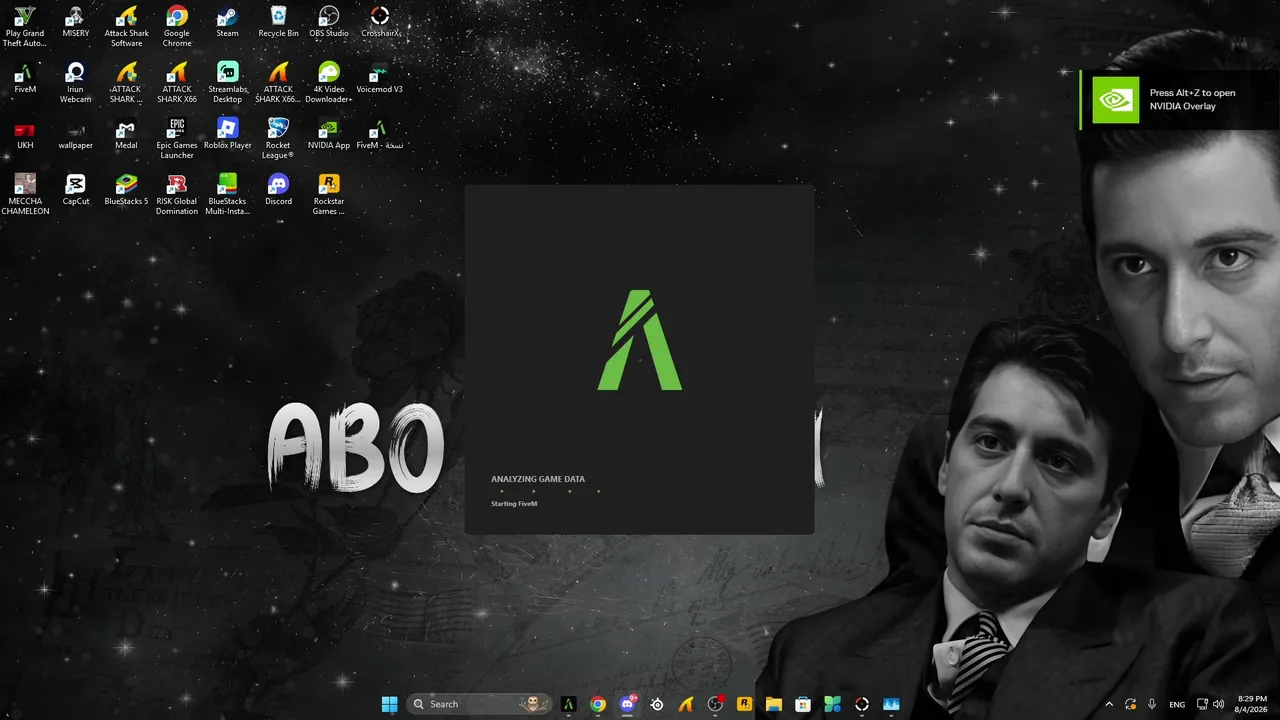This screenshot has width=1280, height=720.
Task: Launch Discord from the desktop shortcut
Action: pos(278,190)
